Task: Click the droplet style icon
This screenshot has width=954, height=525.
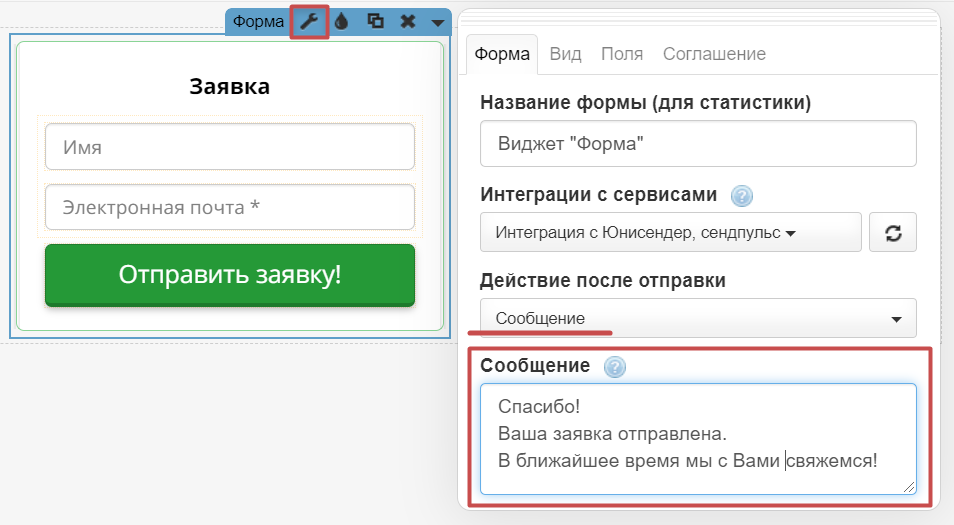Action: tap(341, 21)
